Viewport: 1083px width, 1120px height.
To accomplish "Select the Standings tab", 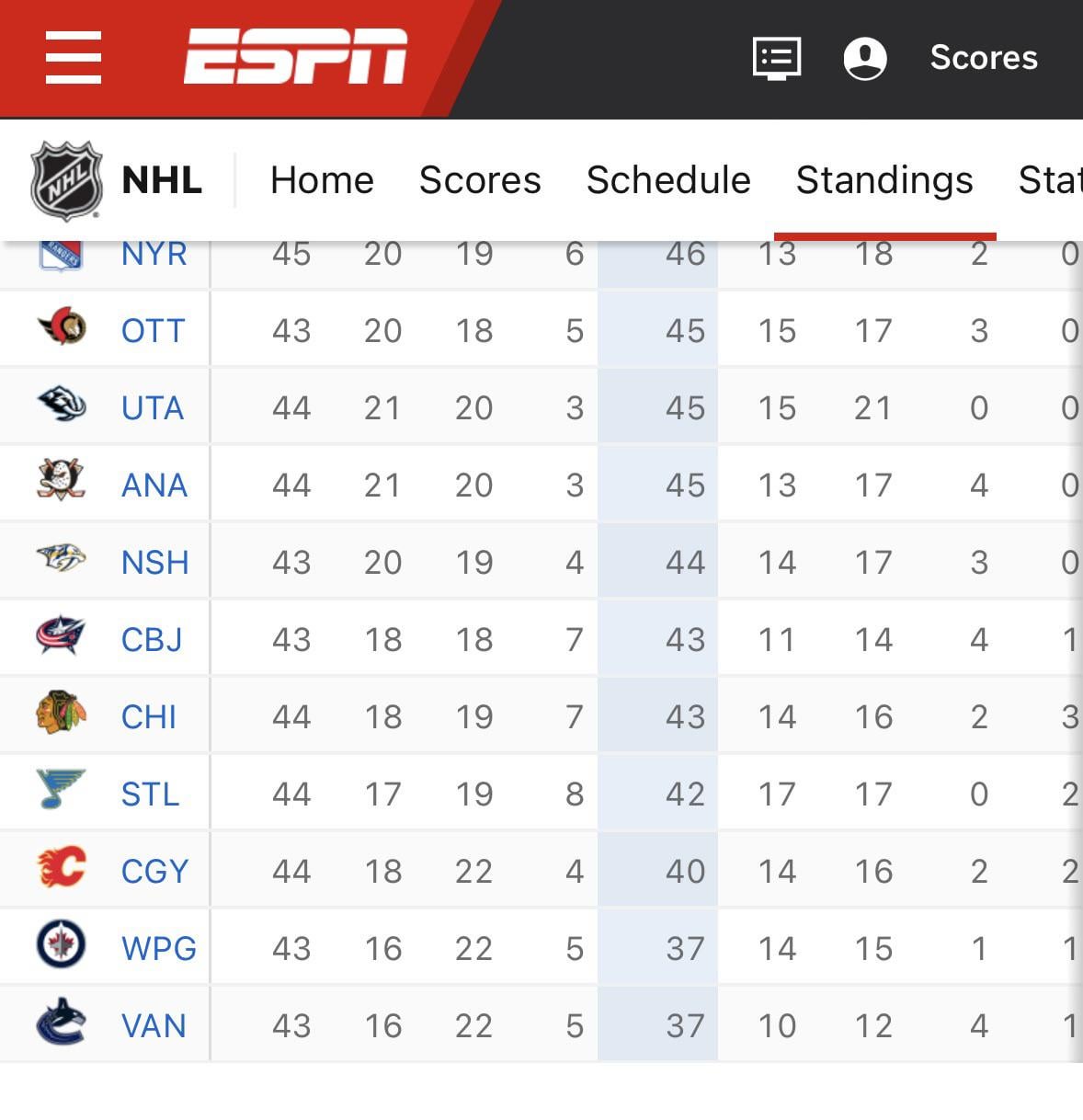I will point(884,180).
